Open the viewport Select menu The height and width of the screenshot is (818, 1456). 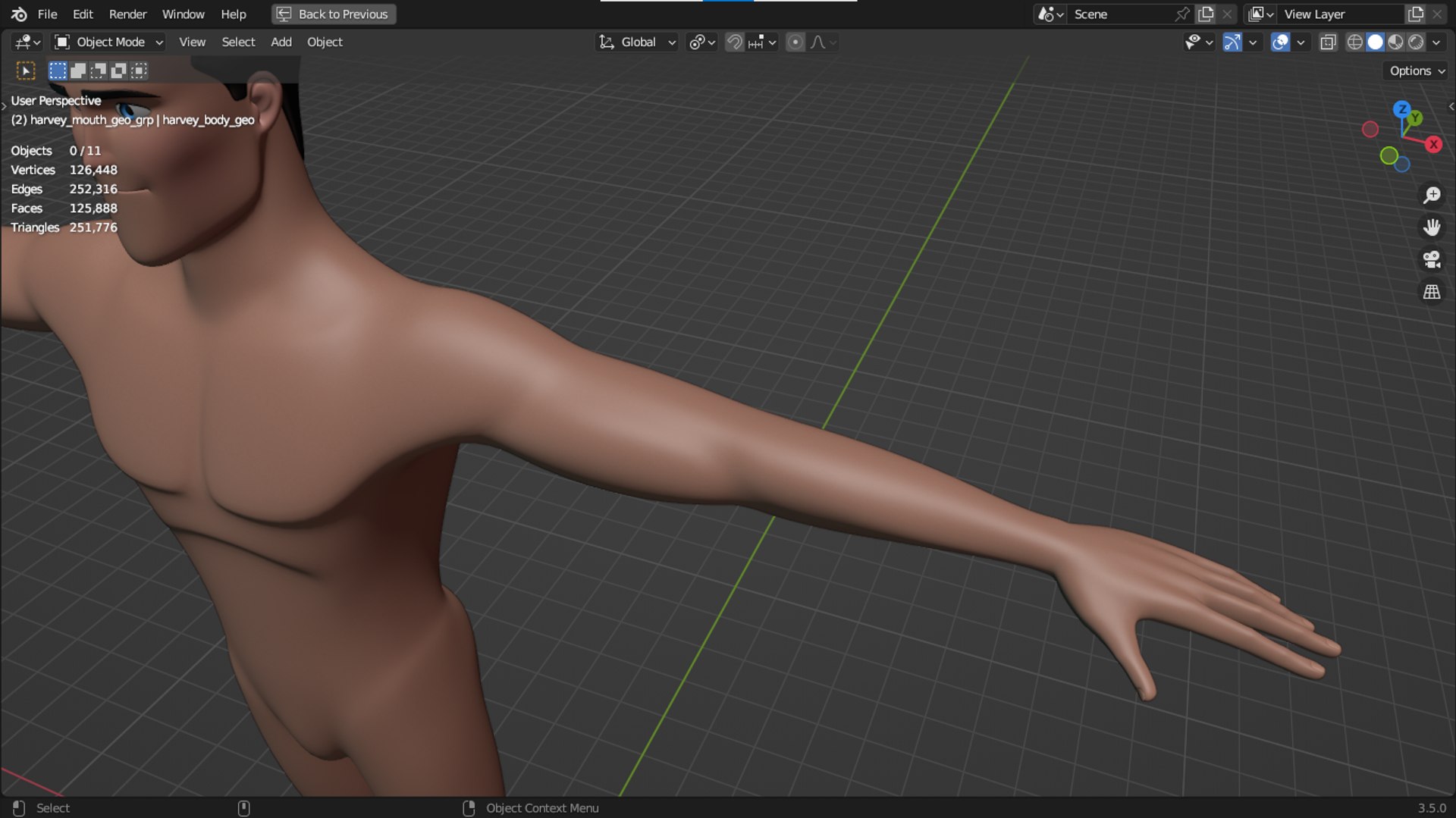238,42
